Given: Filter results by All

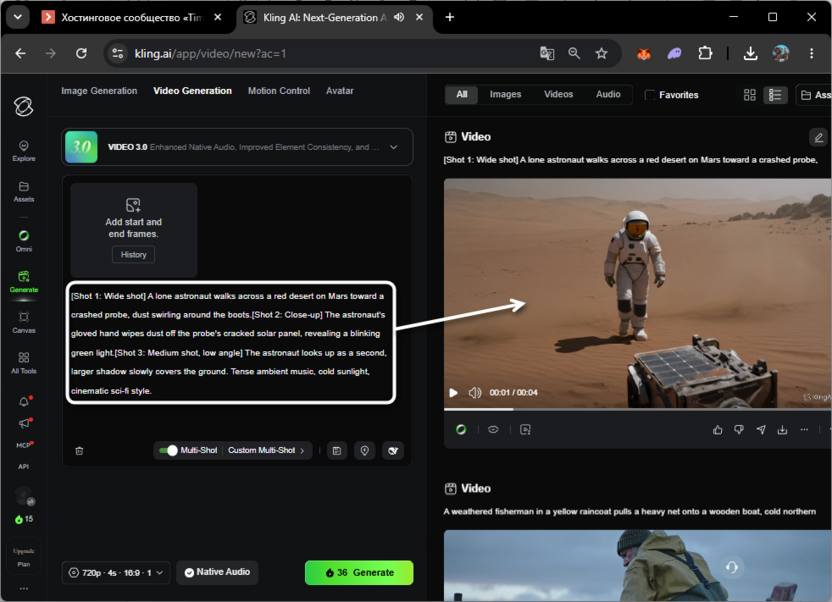Looking at the screenshot, I should tap(462, 94).
